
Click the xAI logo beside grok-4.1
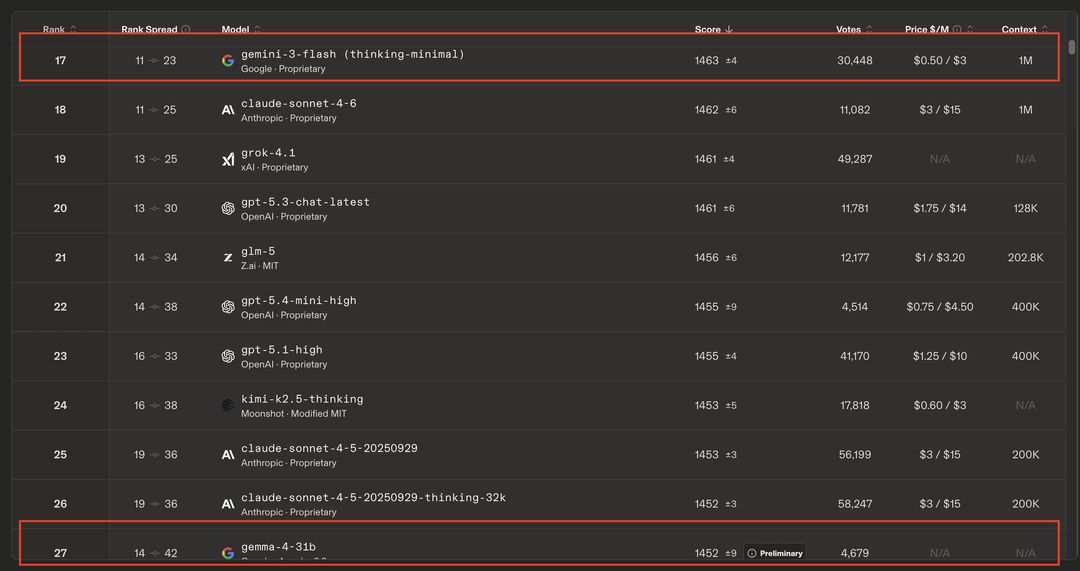228,160
